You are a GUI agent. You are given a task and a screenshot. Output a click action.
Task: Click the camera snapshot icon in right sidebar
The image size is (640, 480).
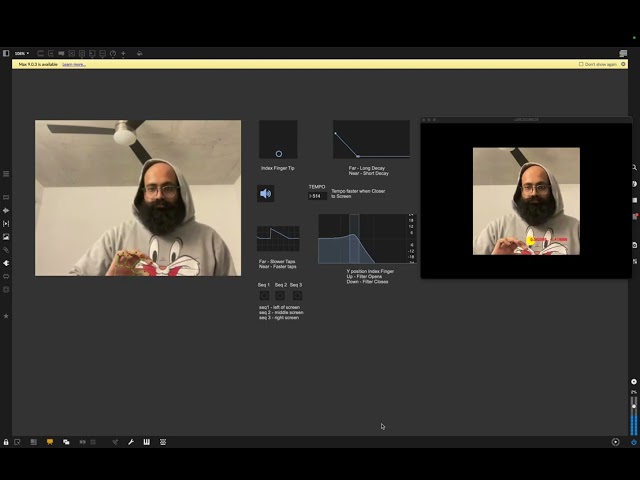pyautogui.click(x=635, y=245)
